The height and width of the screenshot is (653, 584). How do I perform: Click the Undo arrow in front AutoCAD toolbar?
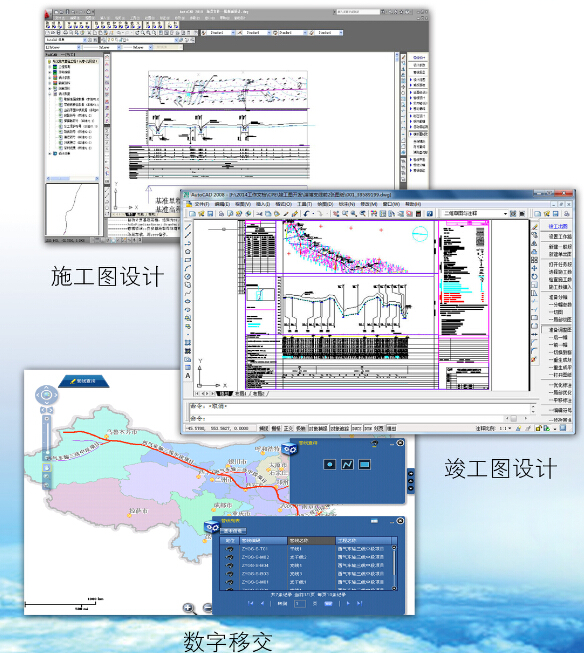(307, 214)
